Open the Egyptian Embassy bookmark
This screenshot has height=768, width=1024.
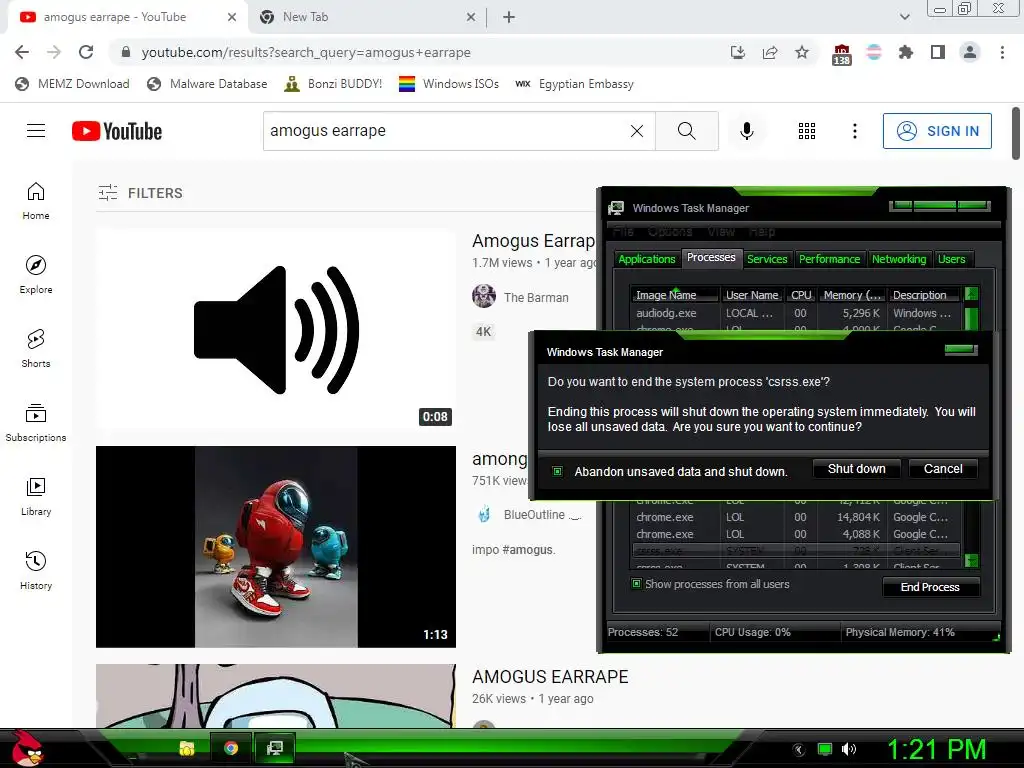[x=575, y=84]
